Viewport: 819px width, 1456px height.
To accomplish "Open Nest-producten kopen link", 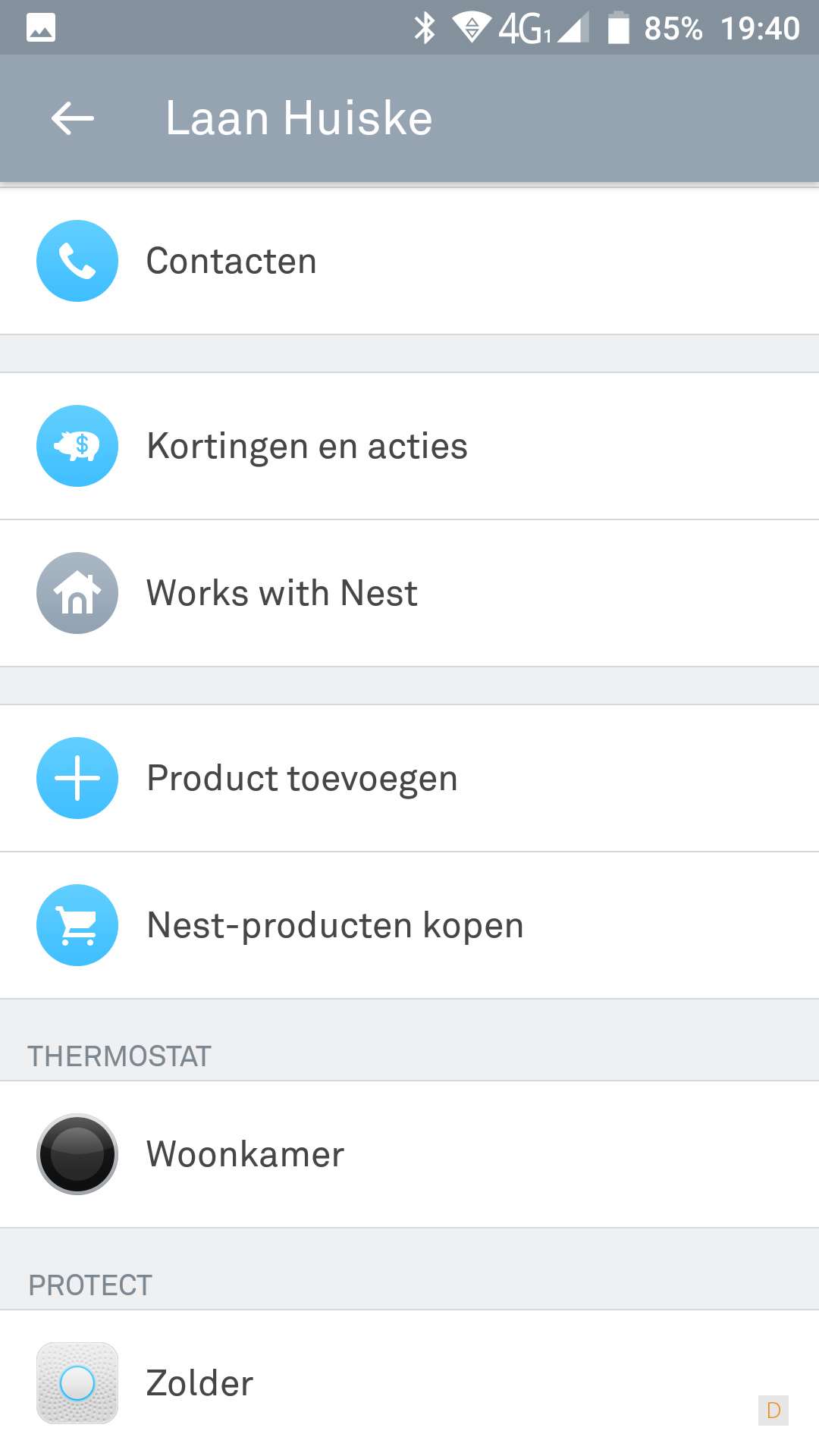I will tap(335, 925).
